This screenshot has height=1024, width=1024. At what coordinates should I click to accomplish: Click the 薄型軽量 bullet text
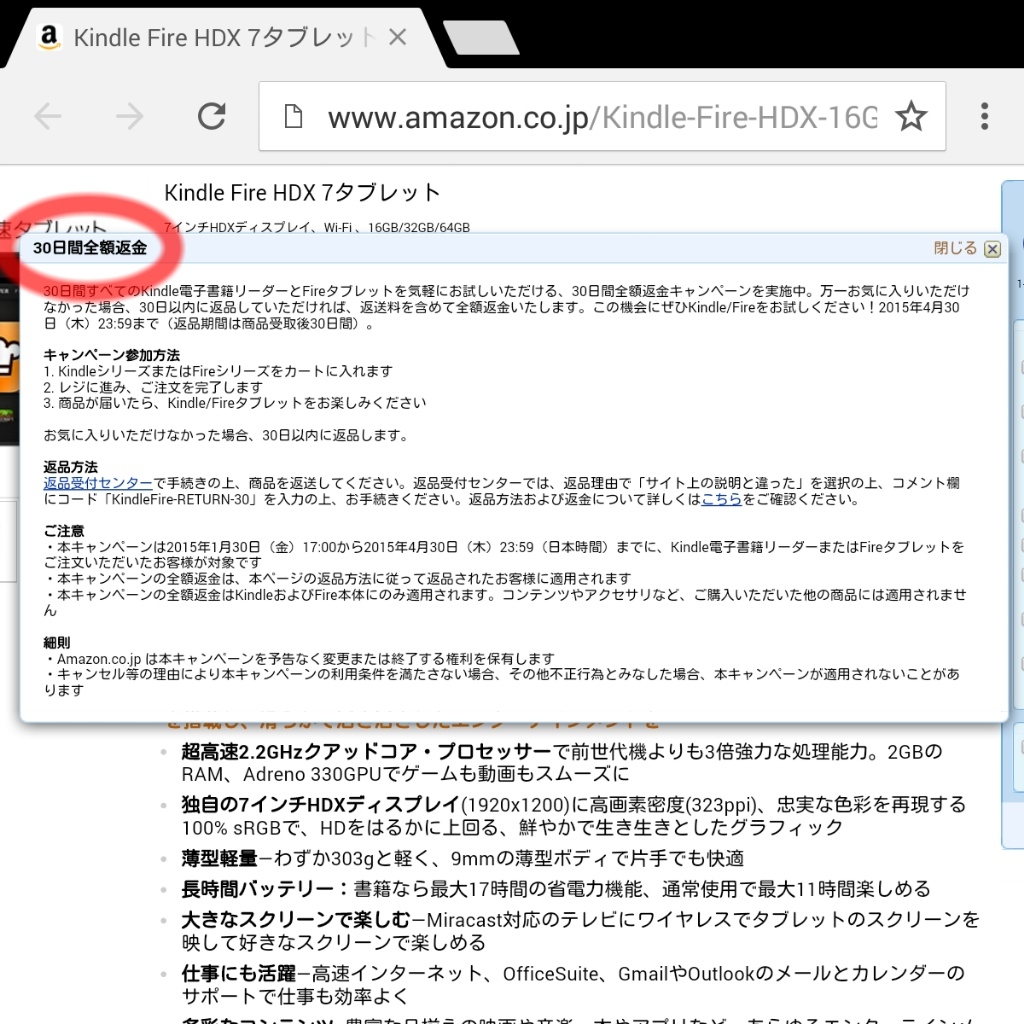pos(462,858)
